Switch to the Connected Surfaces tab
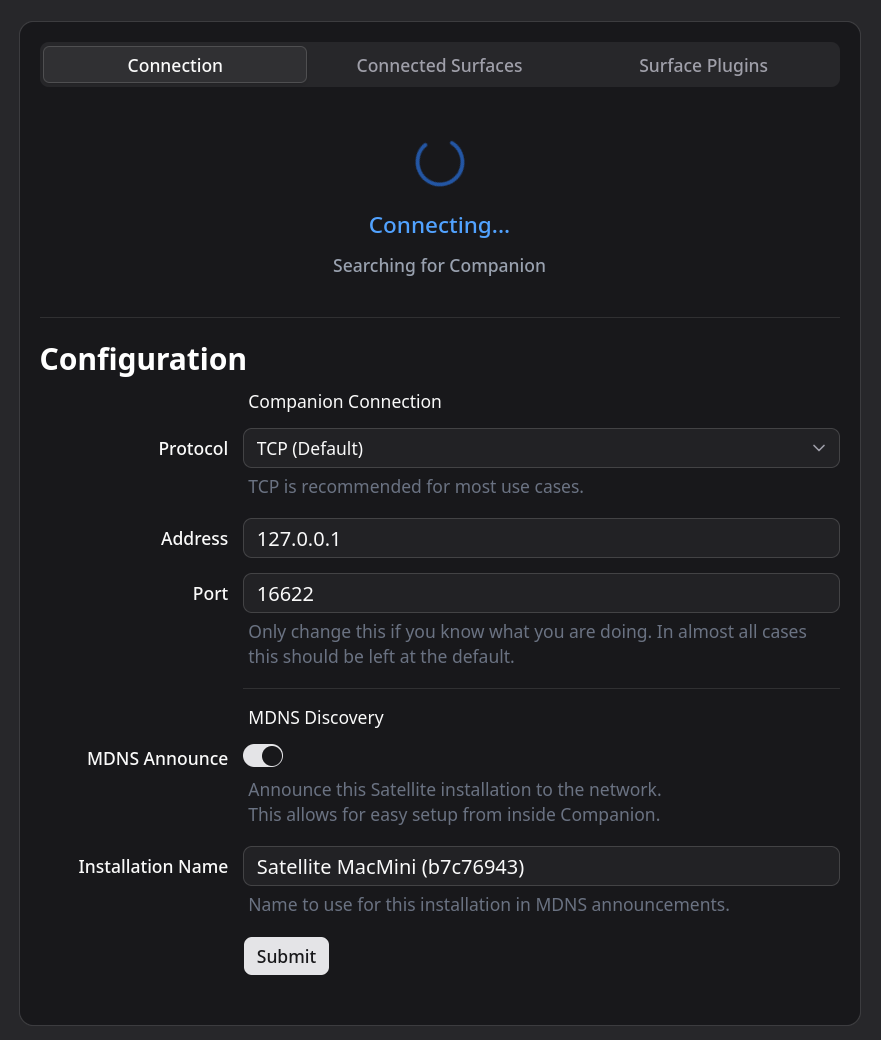 tap(439, 65)
